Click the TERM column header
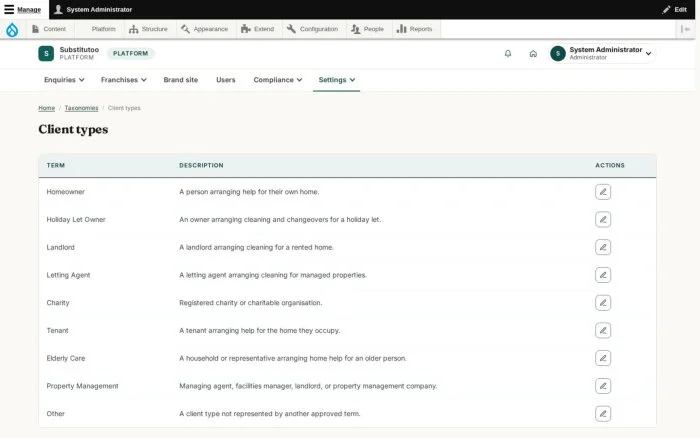This screenshot has height=438, width=700. pyautogui.click(x=56, y=165)
